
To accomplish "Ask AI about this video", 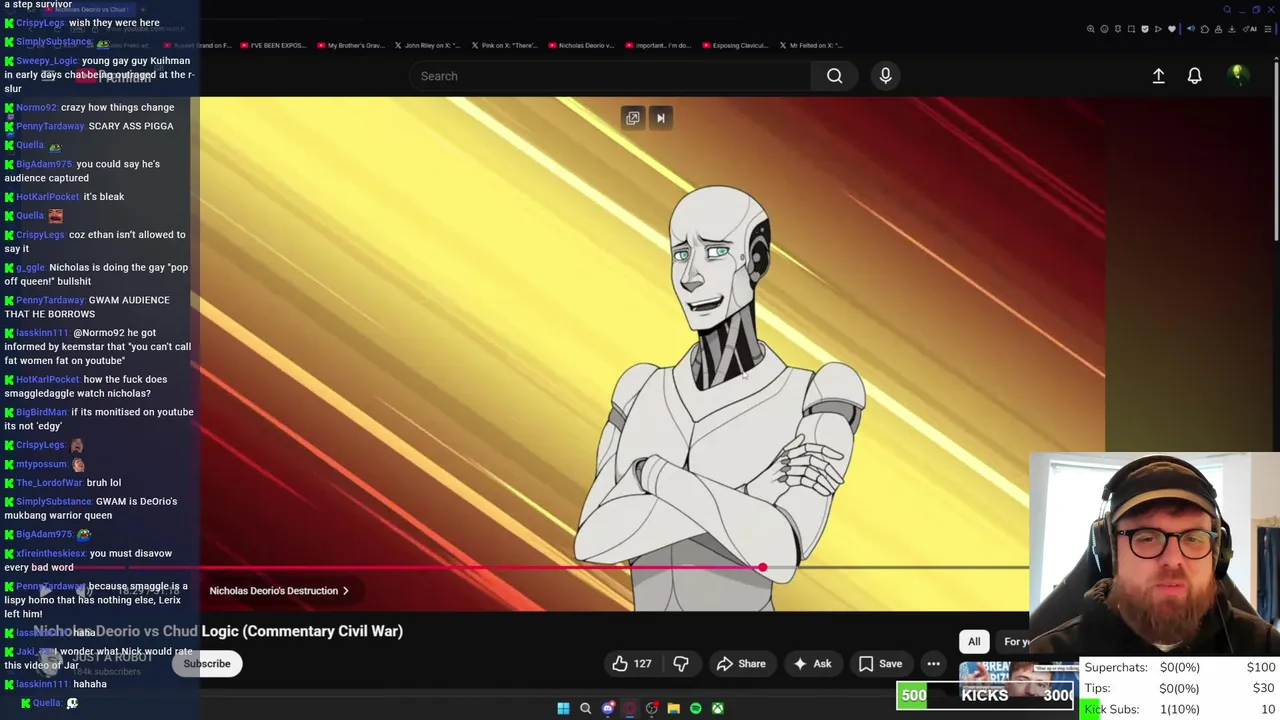I will click(x=812, y=663).
